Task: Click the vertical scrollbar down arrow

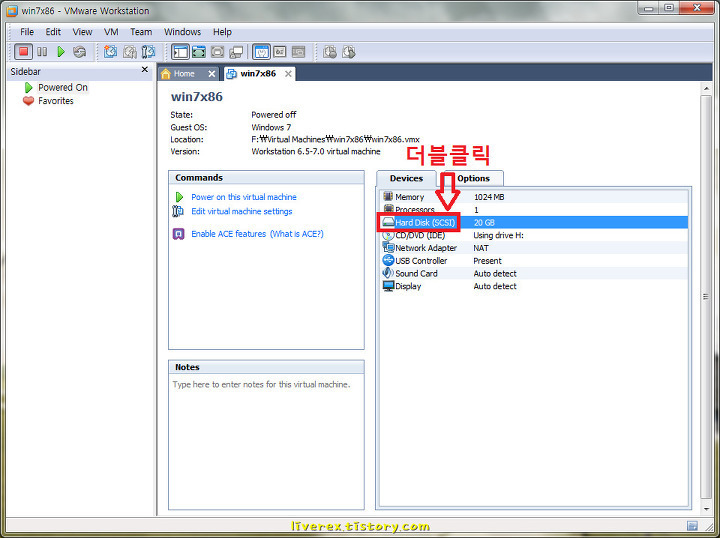Action: pos(706,509)
